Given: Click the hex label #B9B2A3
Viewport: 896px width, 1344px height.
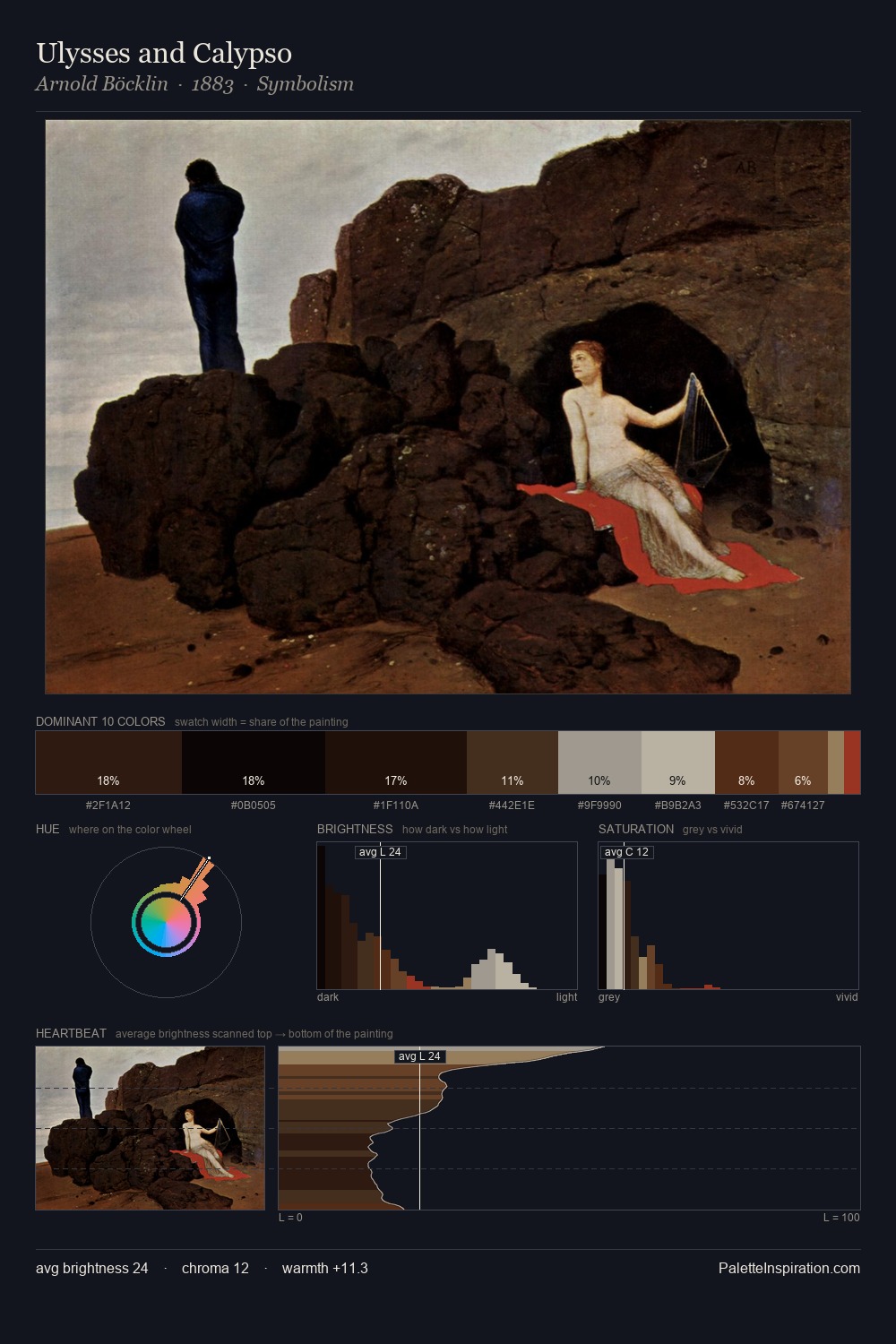Looking at the screenshot, I should [x=678, y=806].
